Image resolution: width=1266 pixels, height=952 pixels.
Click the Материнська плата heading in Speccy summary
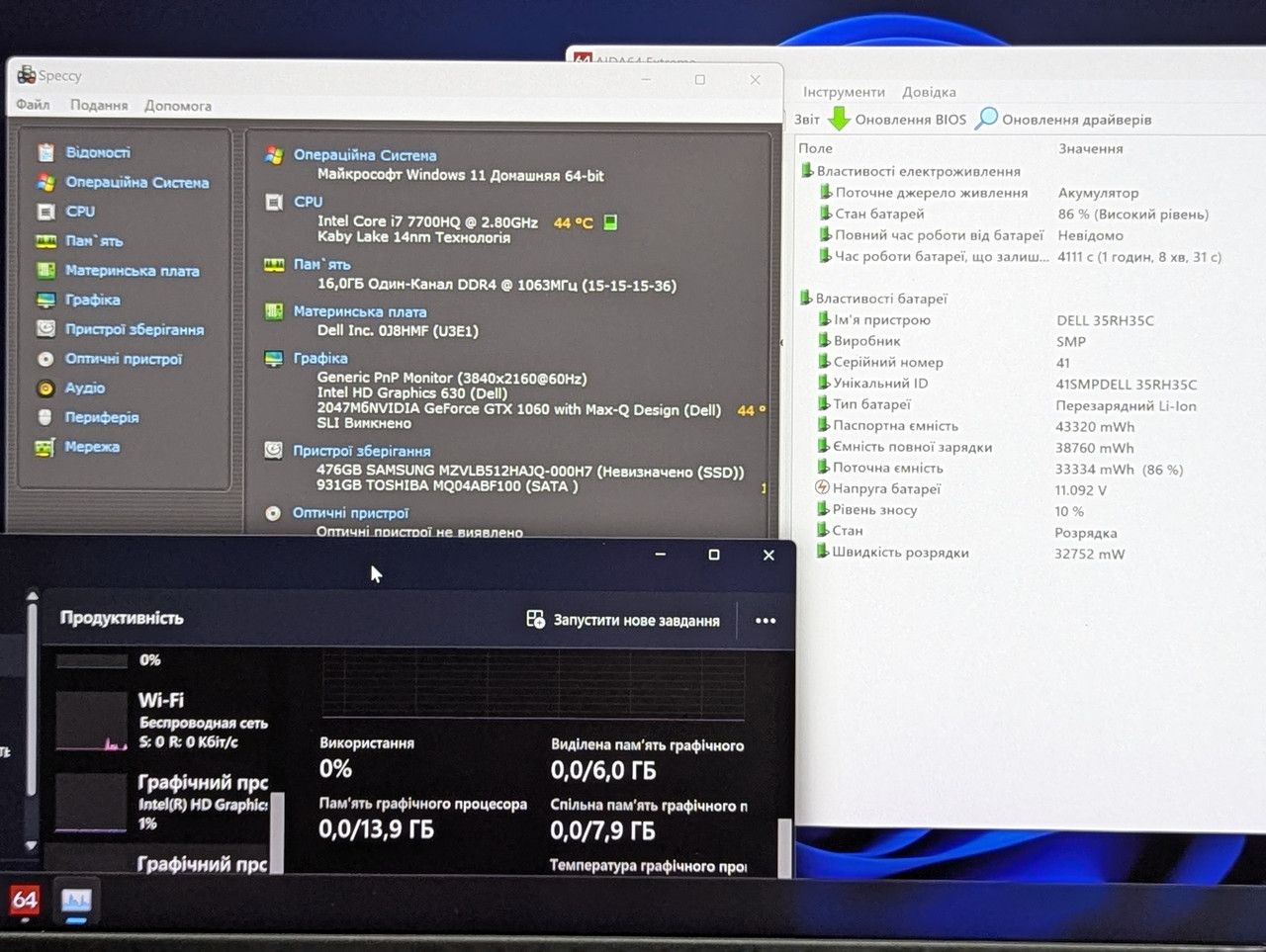pyautogui.click(x=360, y=311)
